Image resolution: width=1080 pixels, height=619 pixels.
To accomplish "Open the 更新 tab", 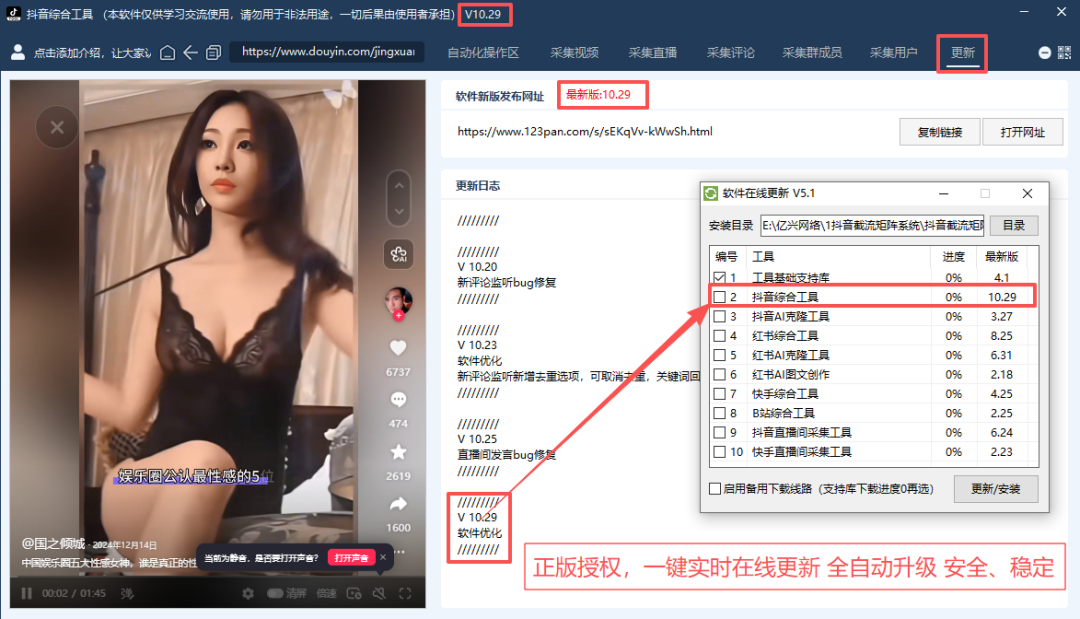I will tap(962, 53).
